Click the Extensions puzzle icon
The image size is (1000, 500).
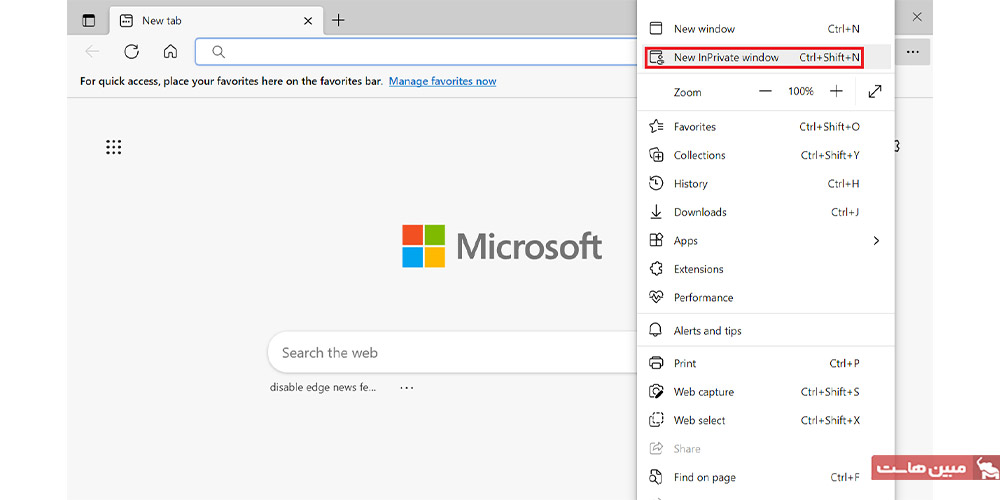(656, 269)
